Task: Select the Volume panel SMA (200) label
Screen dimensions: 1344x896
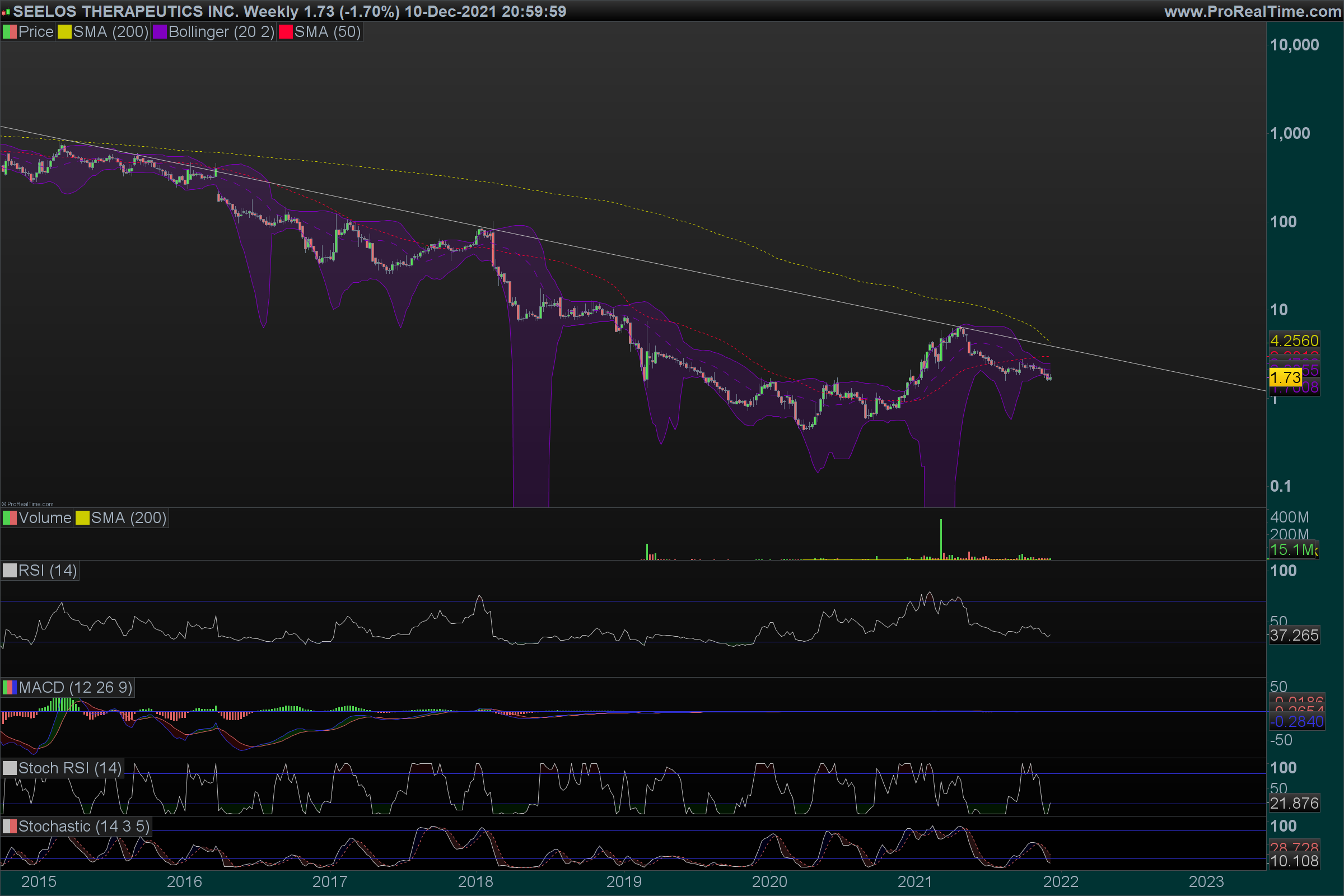Action: (129, 519)
